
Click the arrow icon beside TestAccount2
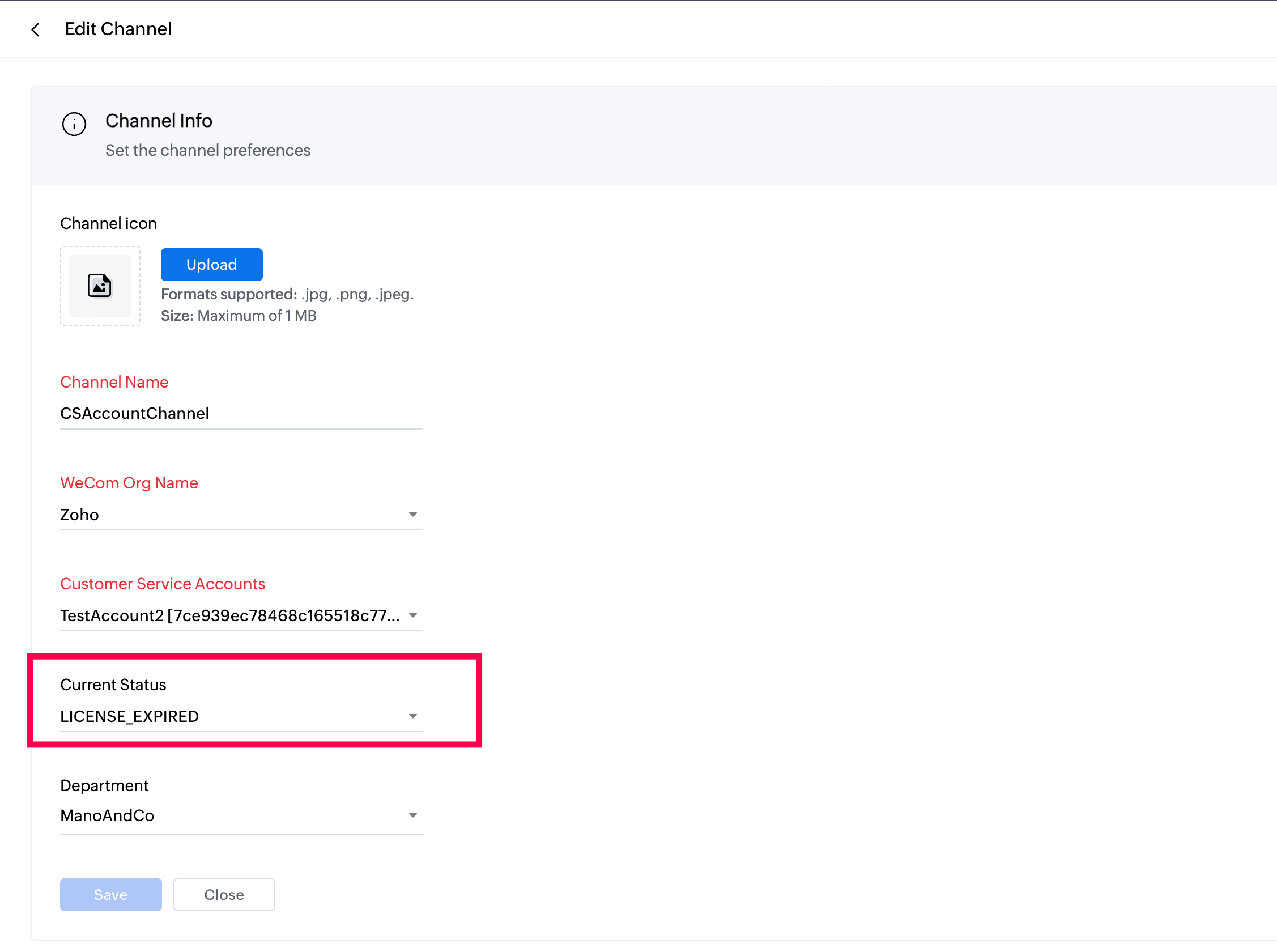point(412,615)
